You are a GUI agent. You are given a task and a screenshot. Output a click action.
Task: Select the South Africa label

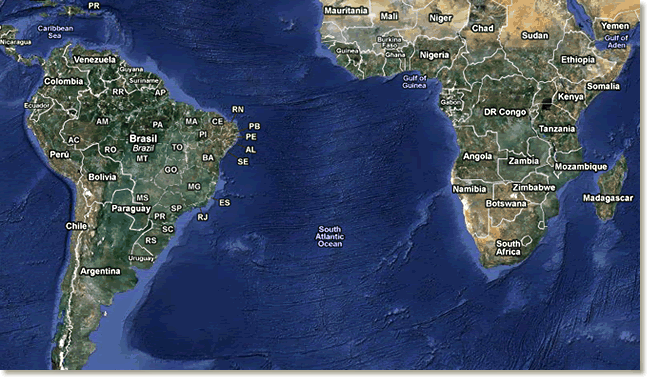click(508, 248)
